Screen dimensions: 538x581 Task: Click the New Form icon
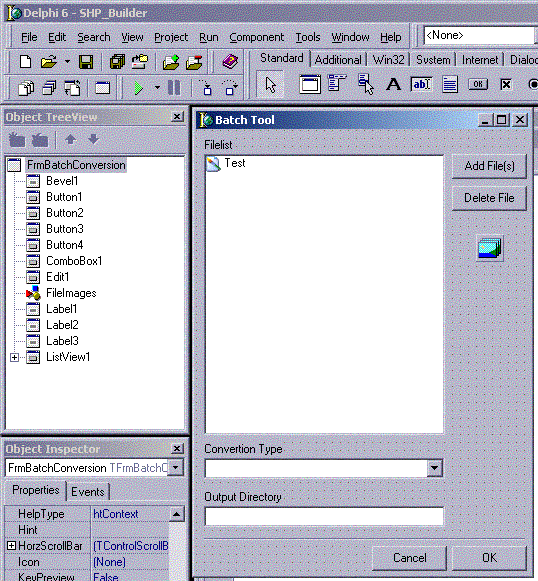pos(103,88)
